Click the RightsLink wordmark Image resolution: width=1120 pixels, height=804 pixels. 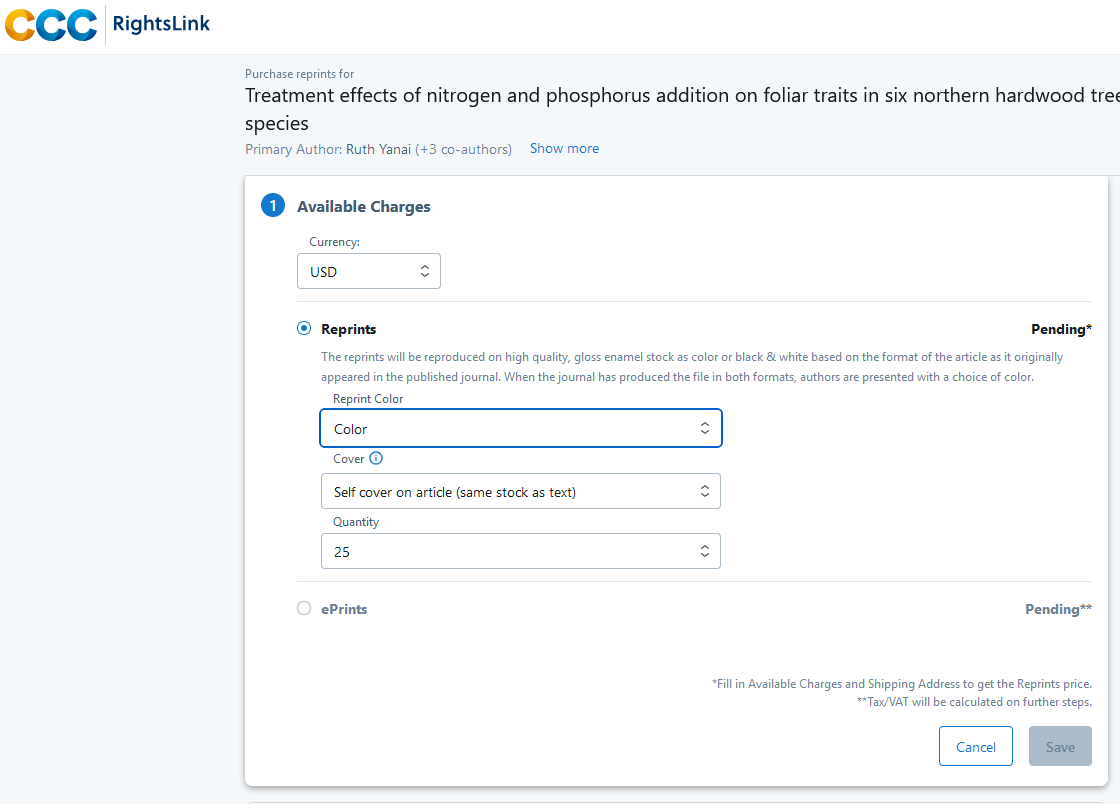tap(161, 24)
